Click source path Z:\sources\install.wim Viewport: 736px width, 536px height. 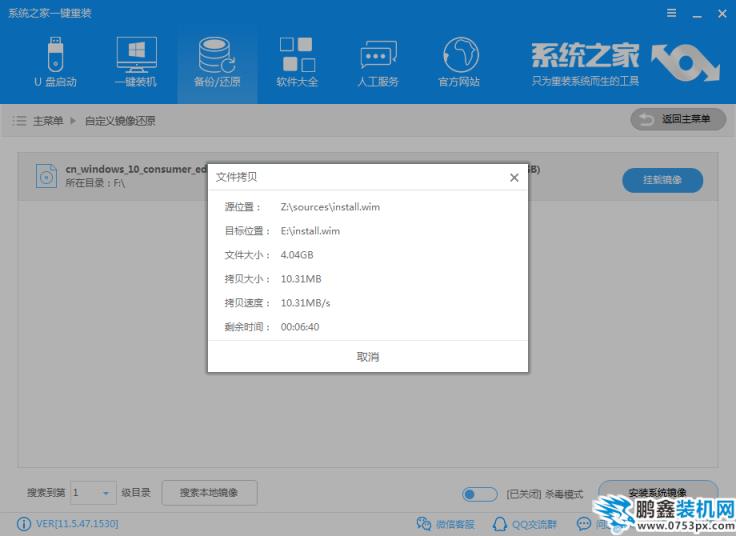[330, 207]
